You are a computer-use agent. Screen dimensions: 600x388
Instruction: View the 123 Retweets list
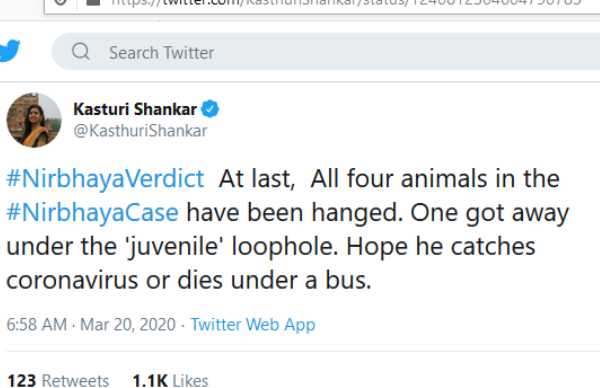point(58,381)
